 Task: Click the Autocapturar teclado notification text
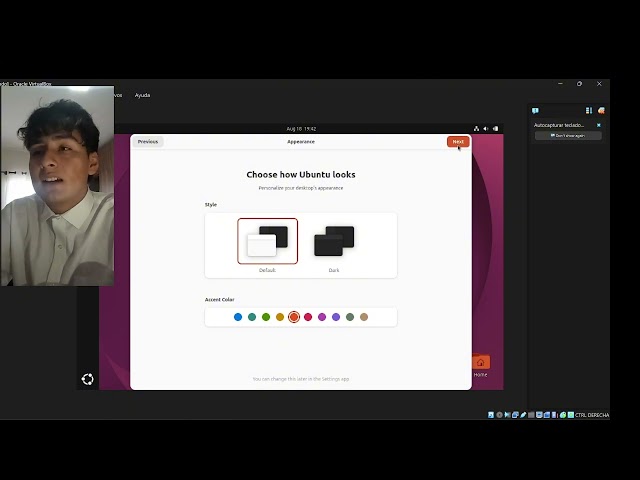pos(559,125)
